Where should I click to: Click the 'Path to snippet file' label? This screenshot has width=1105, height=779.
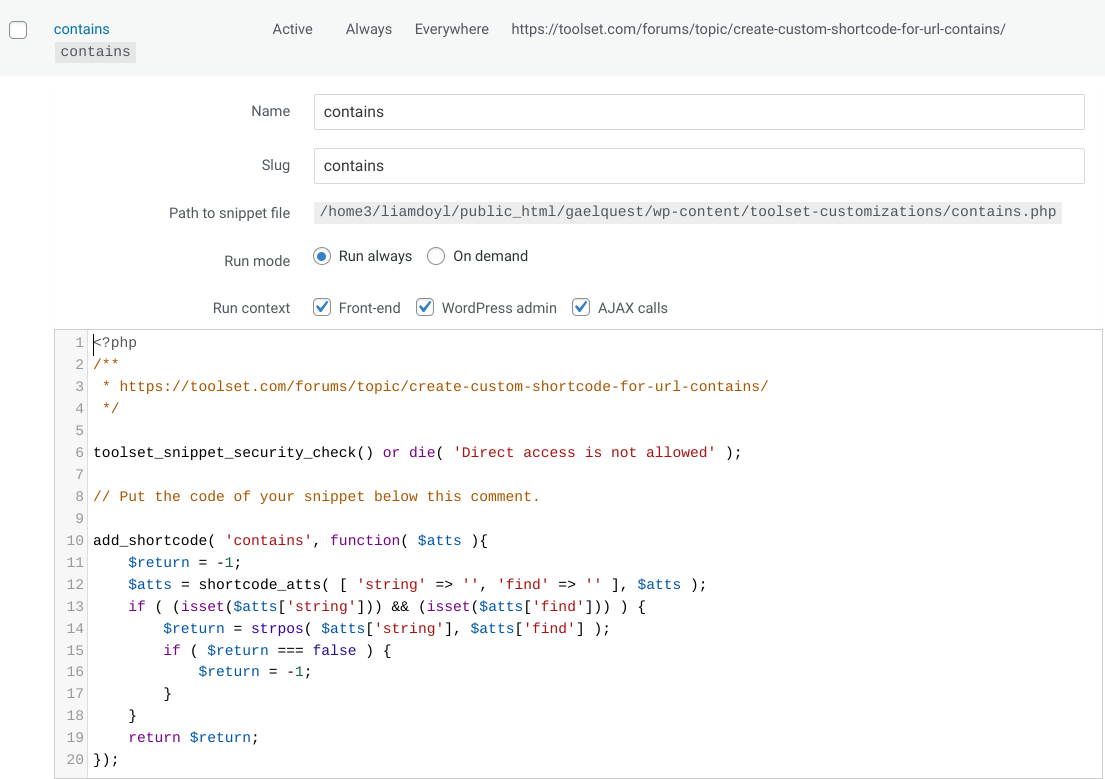click(x=230, y=213)
